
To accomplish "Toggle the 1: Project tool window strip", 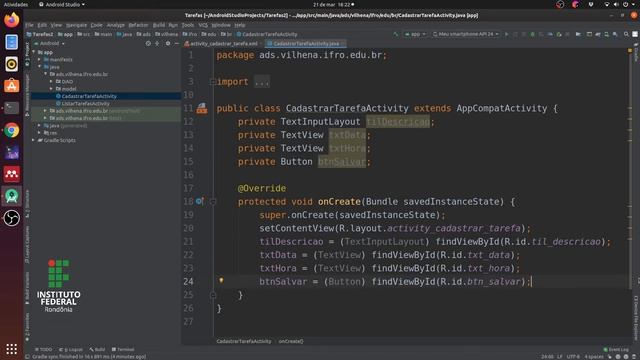I will point(27,55).
